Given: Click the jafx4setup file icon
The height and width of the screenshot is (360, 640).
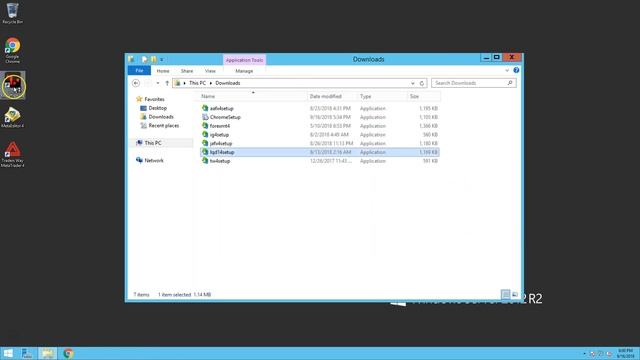Looking at the screenshot, I should click(205, 143).
